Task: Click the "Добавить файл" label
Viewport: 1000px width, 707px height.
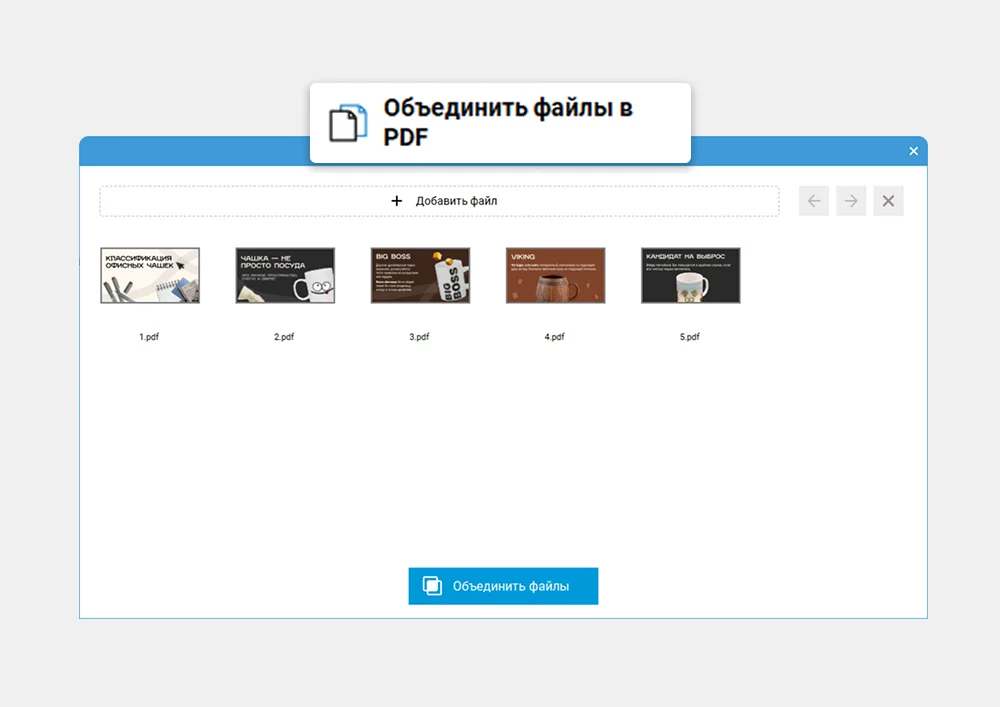Action: [x=456, y=201]
